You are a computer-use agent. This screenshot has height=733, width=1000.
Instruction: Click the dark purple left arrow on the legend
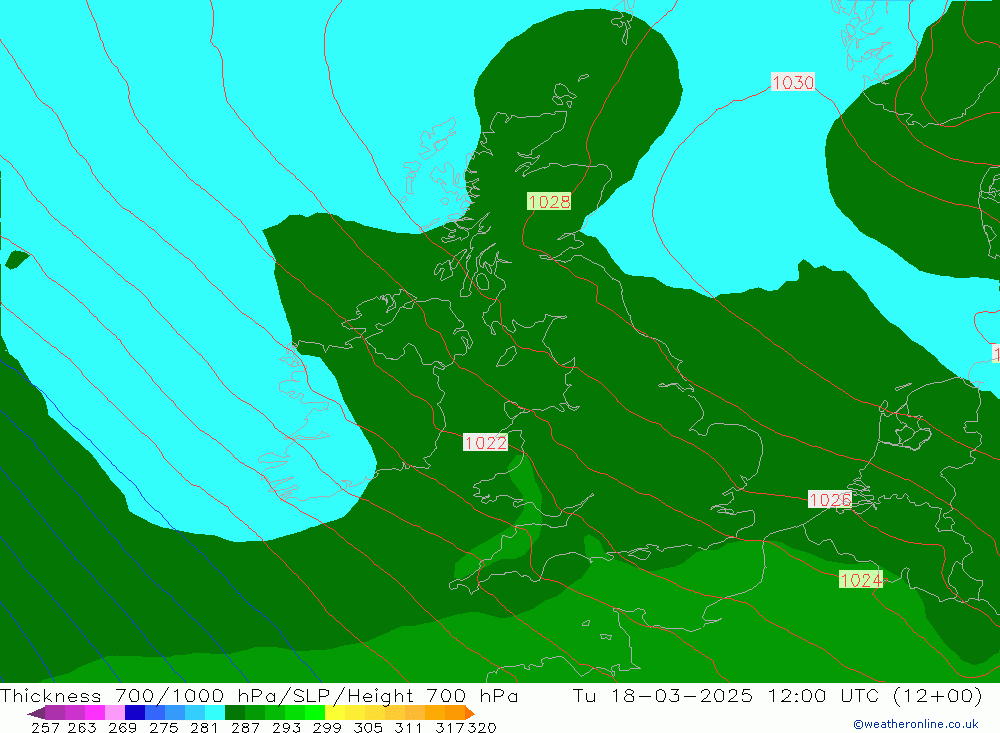click(x=36, y=713)
